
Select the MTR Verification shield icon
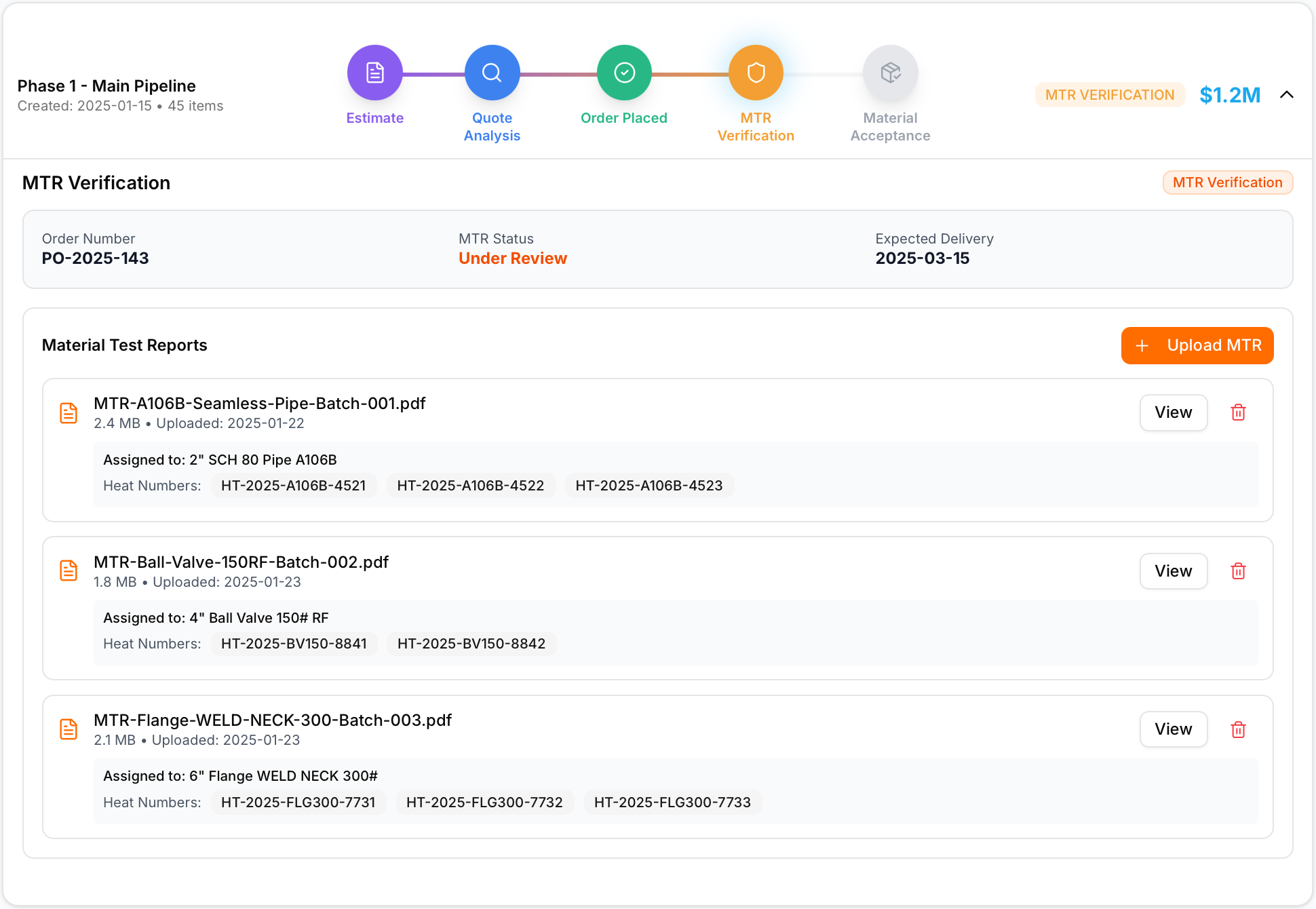tap(755, 73)
